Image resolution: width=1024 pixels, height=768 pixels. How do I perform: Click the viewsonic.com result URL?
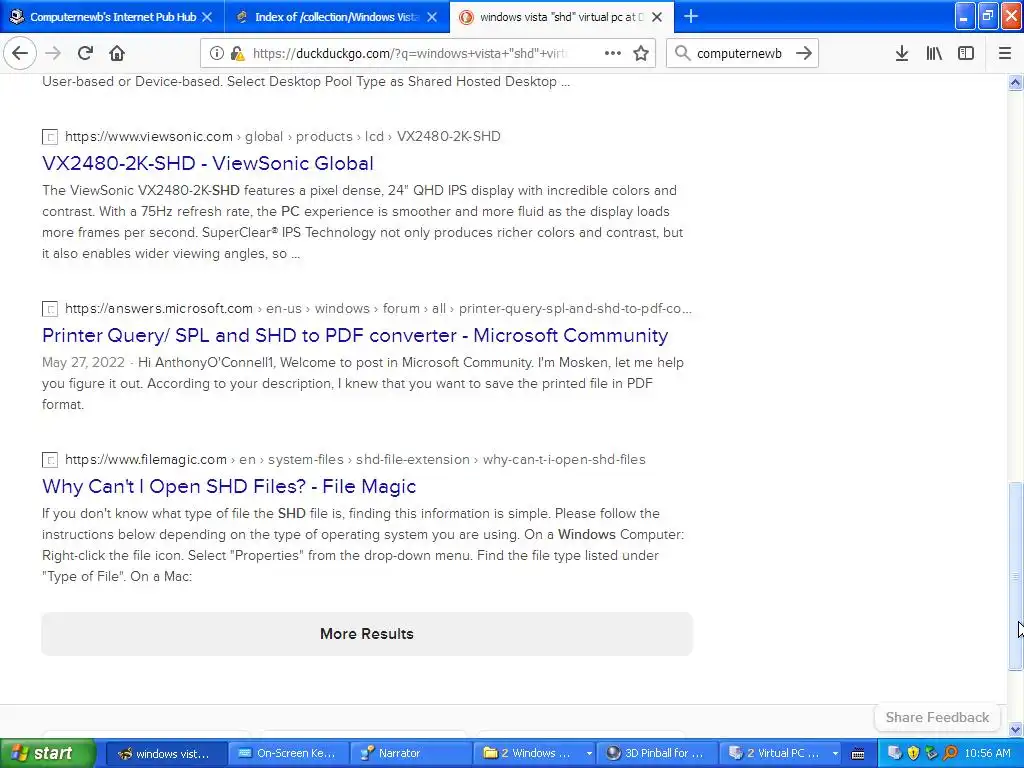pyautogui.click(x=149, y=136)
